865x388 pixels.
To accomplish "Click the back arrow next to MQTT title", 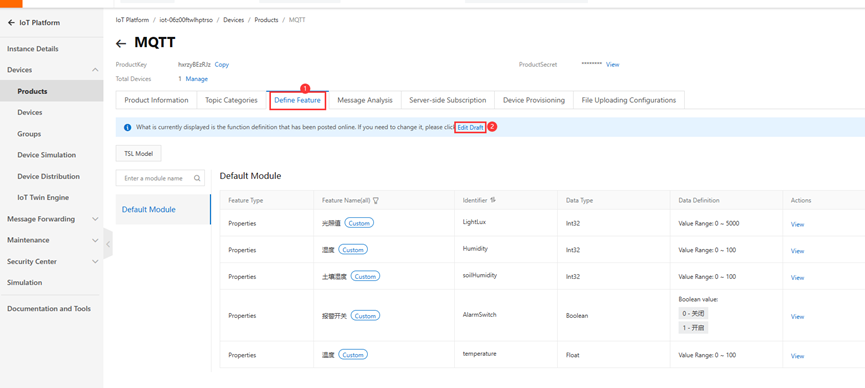I will pyautogui.click(x=121, y=44).
